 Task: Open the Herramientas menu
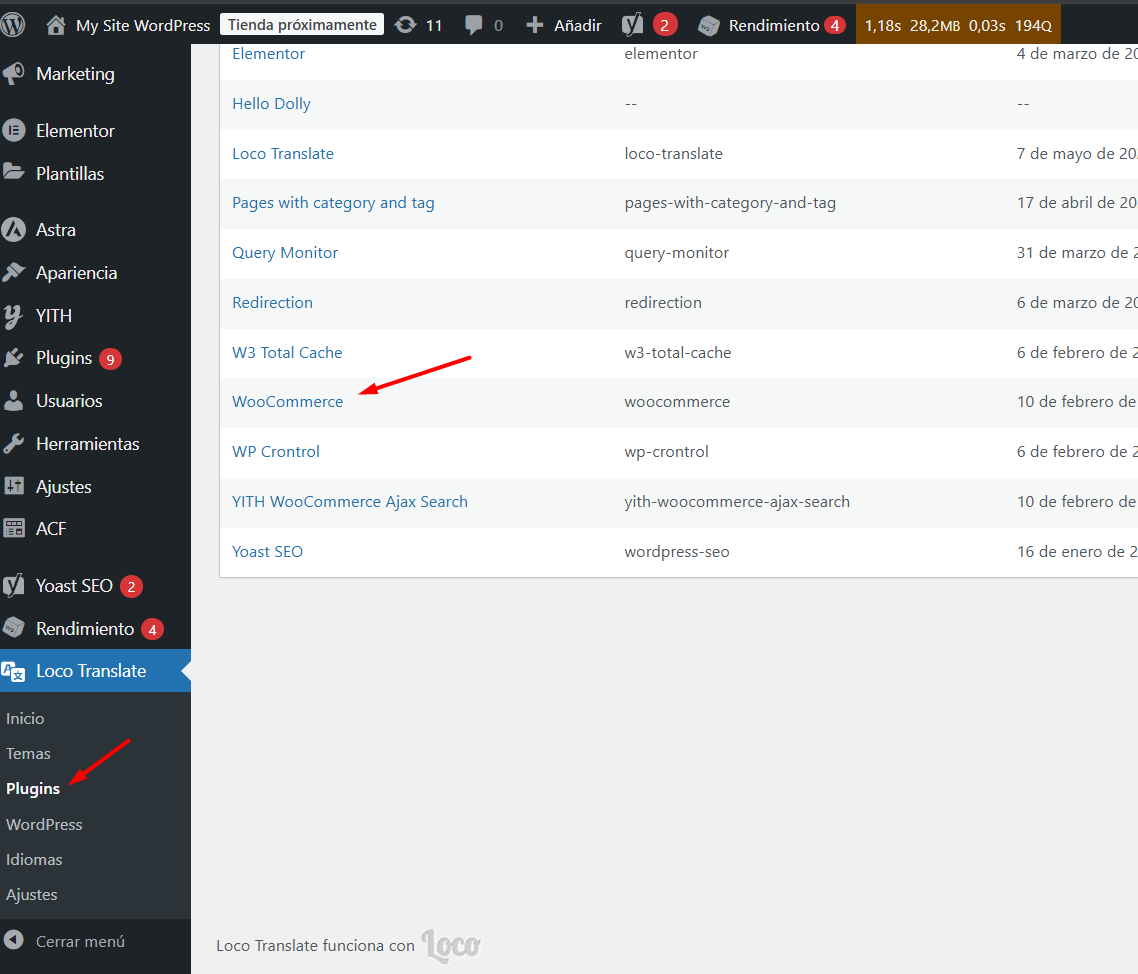(88, 443)
